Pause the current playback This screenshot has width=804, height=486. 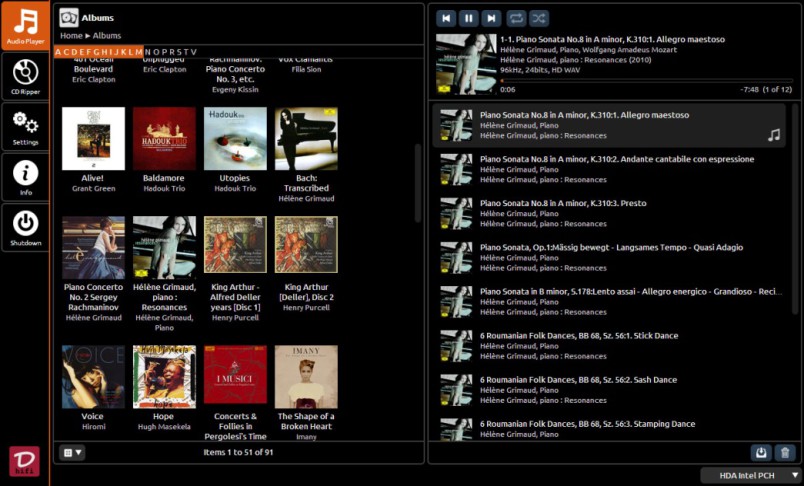click(x=468, y=18)
